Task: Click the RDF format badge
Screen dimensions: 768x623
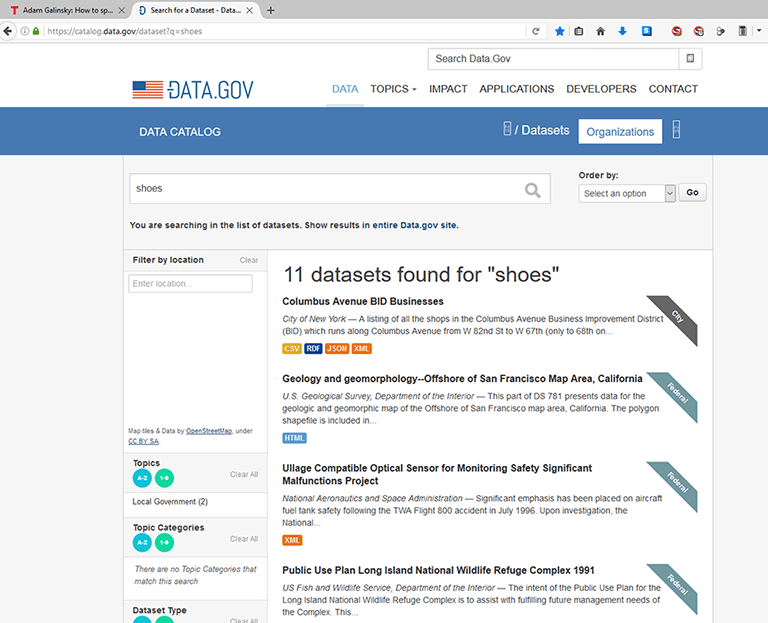Action: coord(313,349)
